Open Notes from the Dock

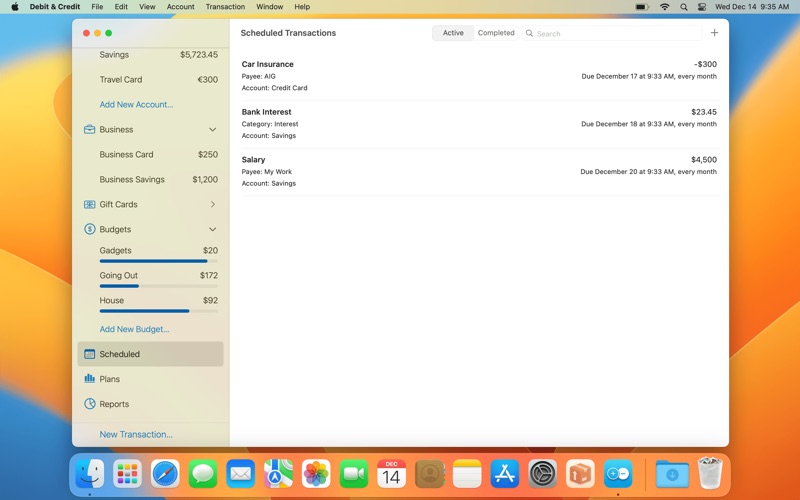click(x=467, y=474)
